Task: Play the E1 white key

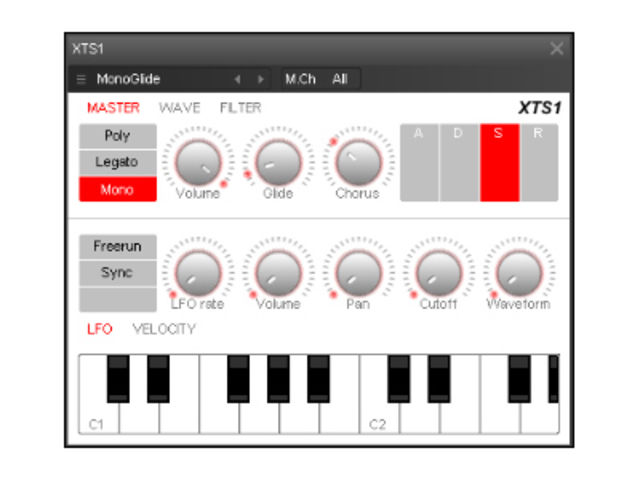Action: pos(179,418)
